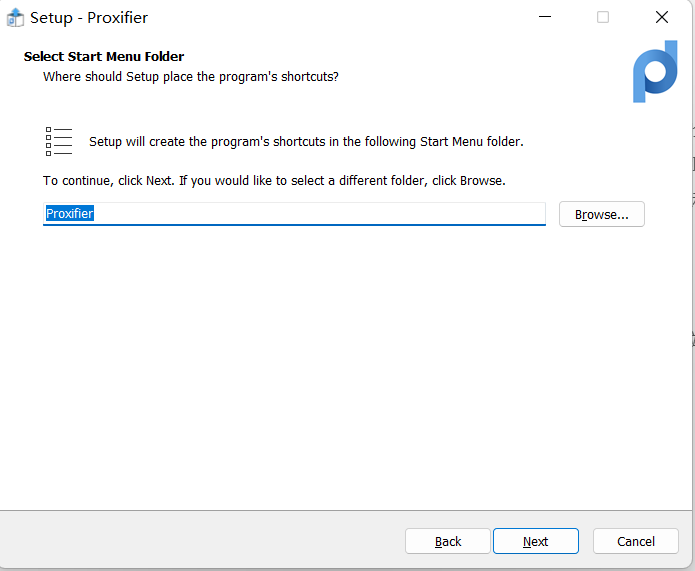This screenshot has width=695, height=571.
Task: Proceed by pressing the Next button
Action: [x=535, y=541]
